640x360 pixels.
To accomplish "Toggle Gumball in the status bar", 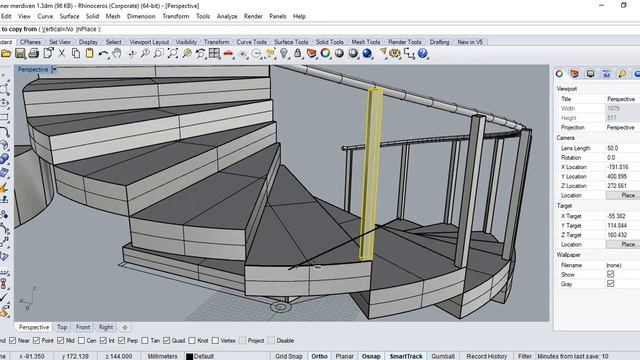I will tap(443, 356).
